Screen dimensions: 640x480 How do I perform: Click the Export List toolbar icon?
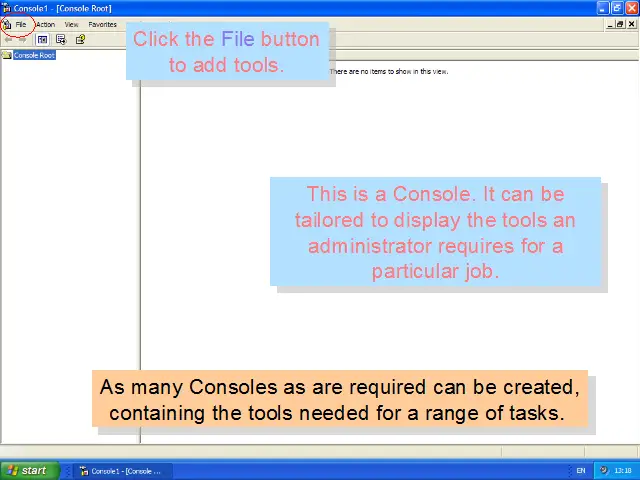click(x=61, y=40)
